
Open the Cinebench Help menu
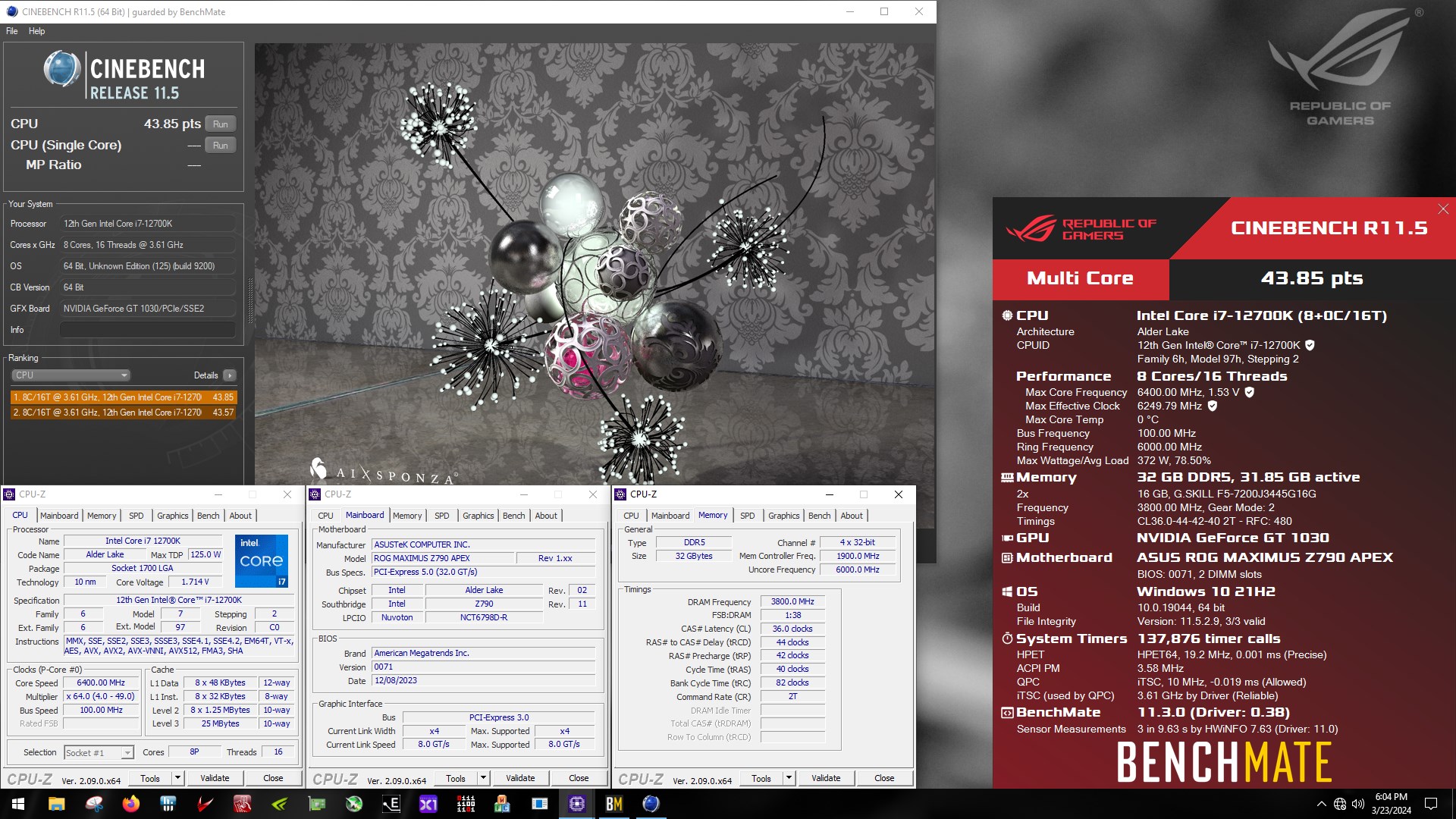point(36,31)
